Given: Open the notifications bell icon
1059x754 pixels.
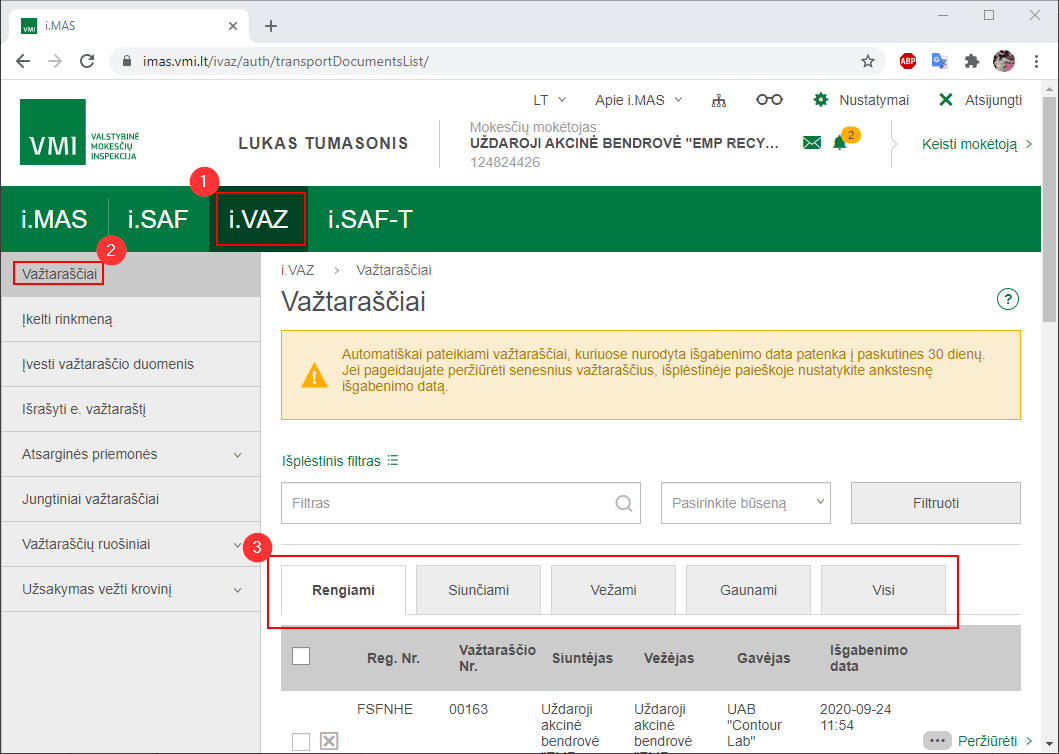Looking at the screenshot, I should click(839, 143).
